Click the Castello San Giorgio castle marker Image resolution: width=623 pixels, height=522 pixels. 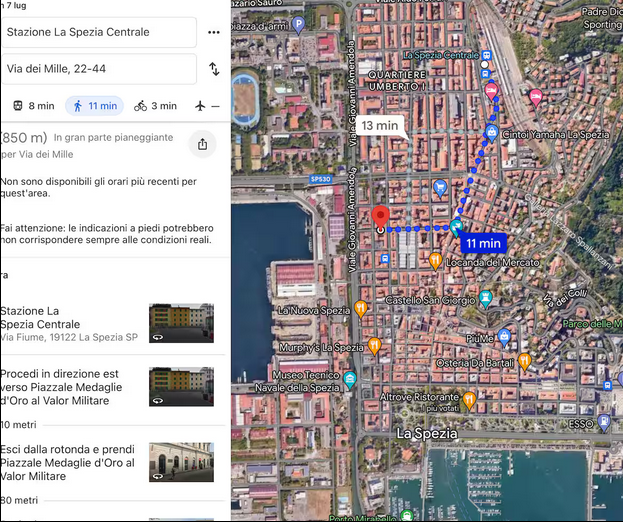[486, 298]
